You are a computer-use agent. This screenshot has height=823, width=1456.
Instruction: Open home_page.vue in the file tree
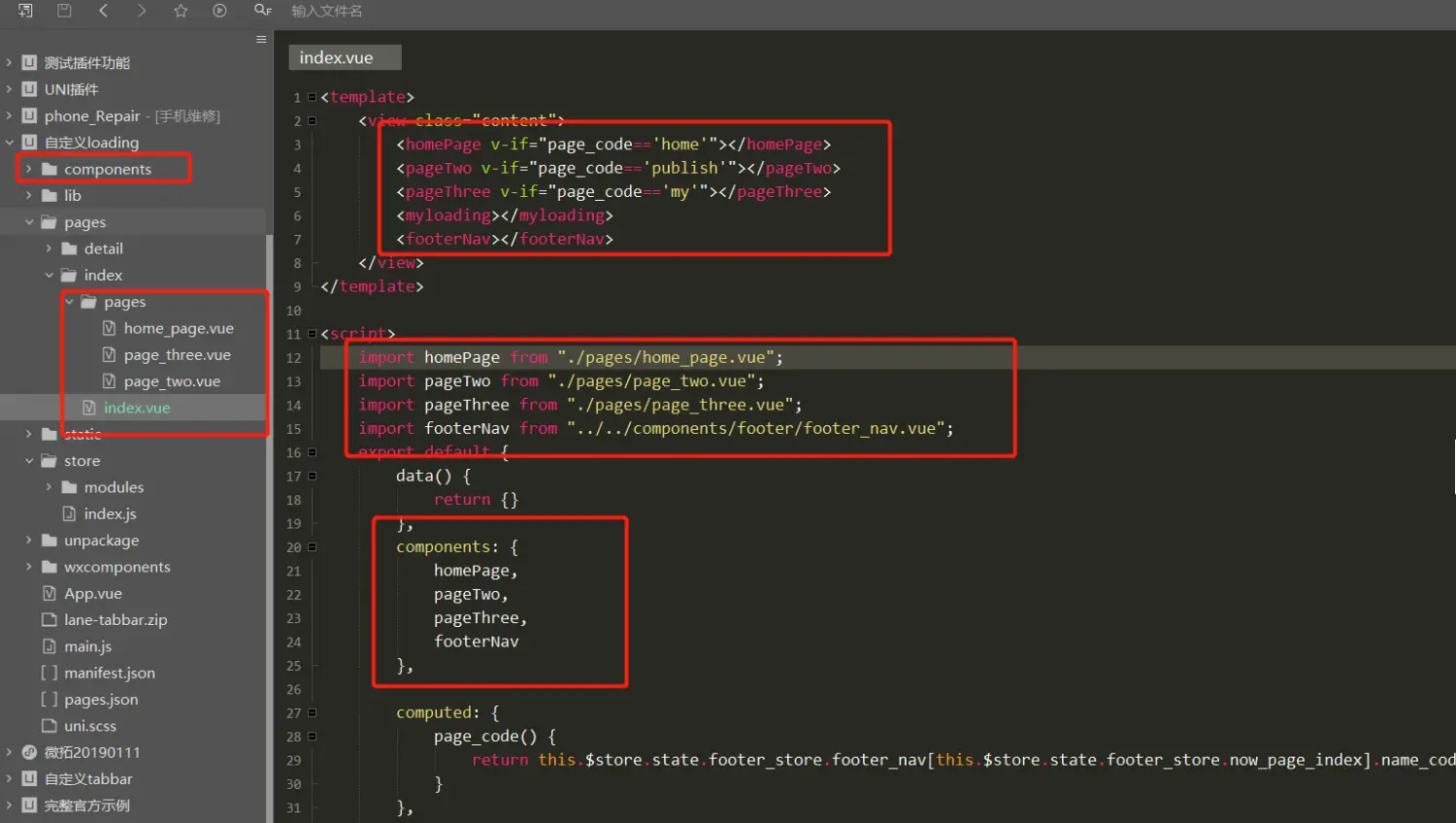179,328
